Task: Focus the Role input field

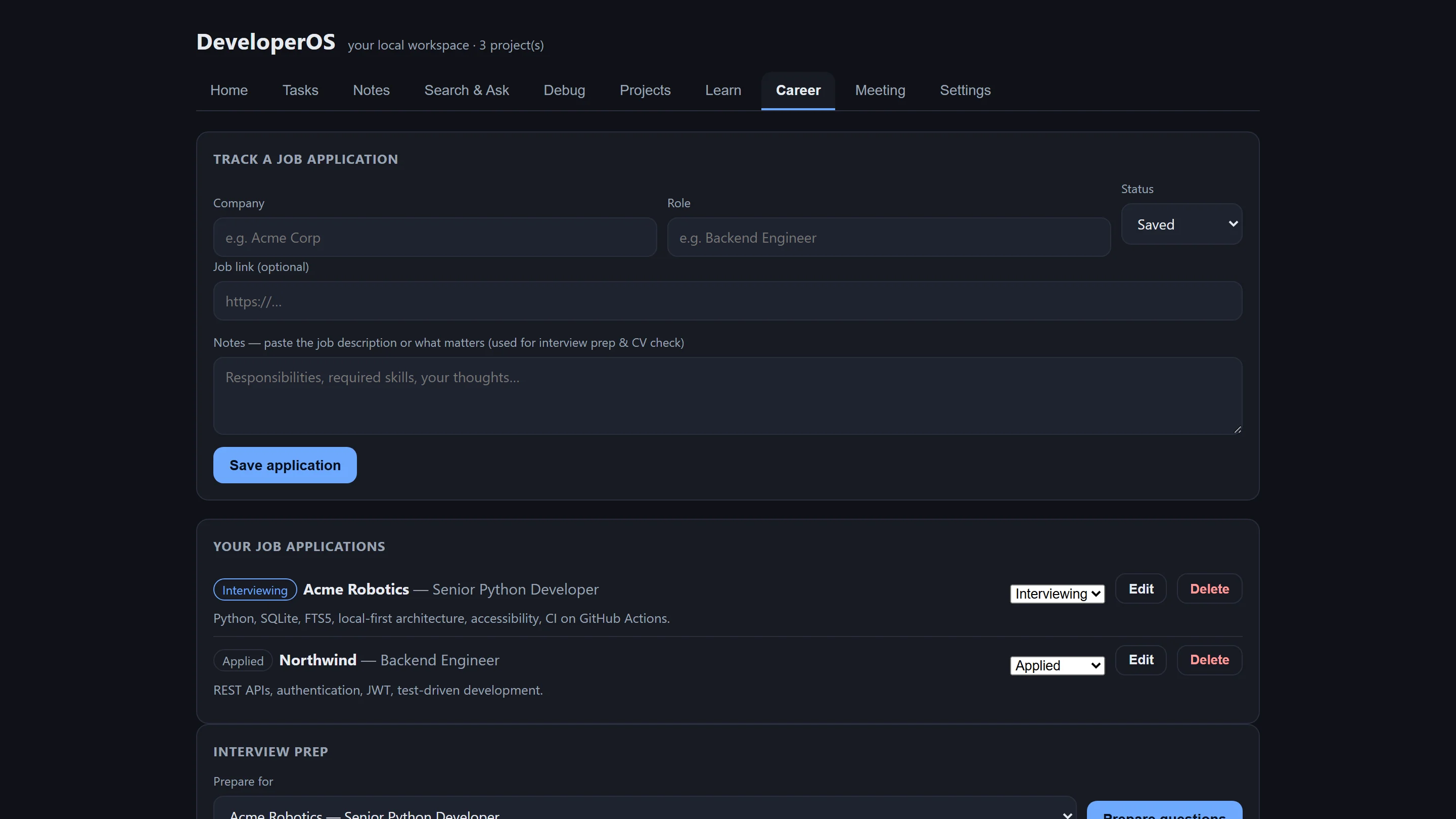Action: coord(889,238)
